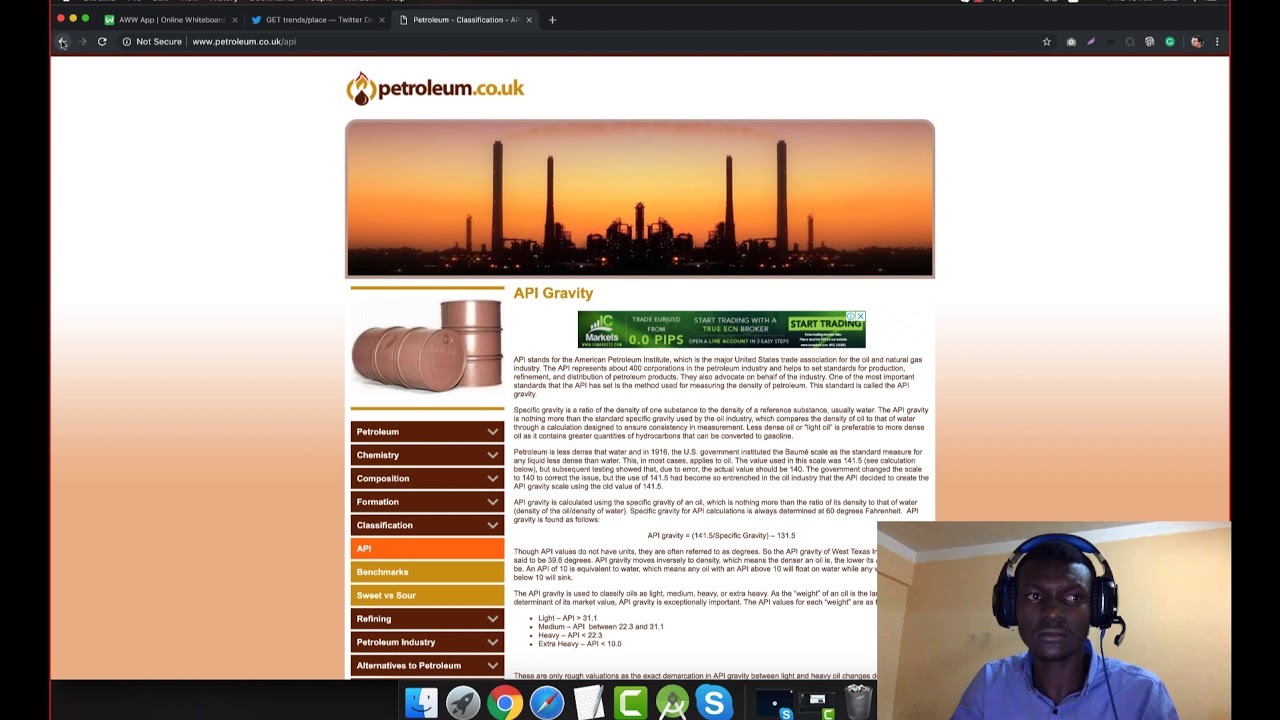Click the refinery sunset banner image
The width and height of the screenshot is (1280, 720).
tap(640, 198)
